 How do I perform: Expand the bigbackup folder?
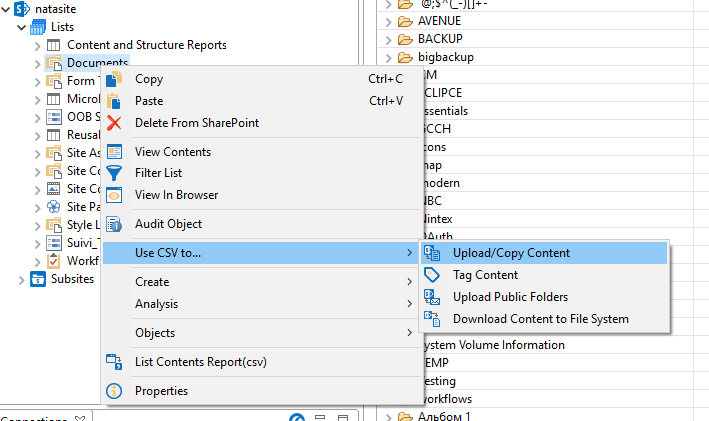tap(388, 58)
